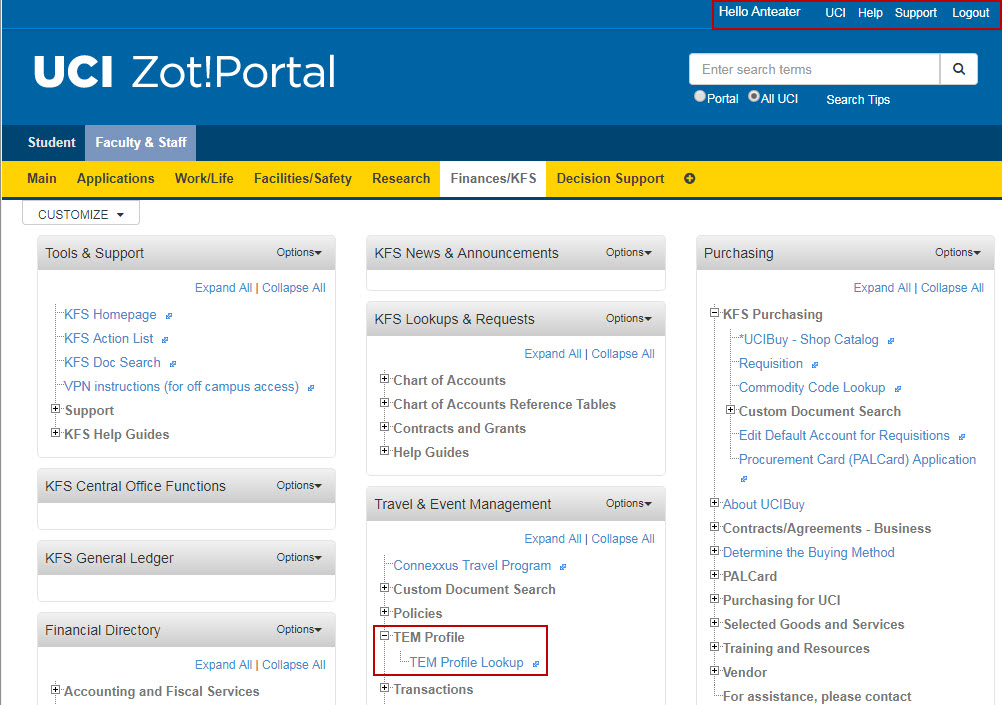Click the Enter search terms field
Image resolution: width=1002 pixels, height=705 pixels.
[x=815, y=69]
